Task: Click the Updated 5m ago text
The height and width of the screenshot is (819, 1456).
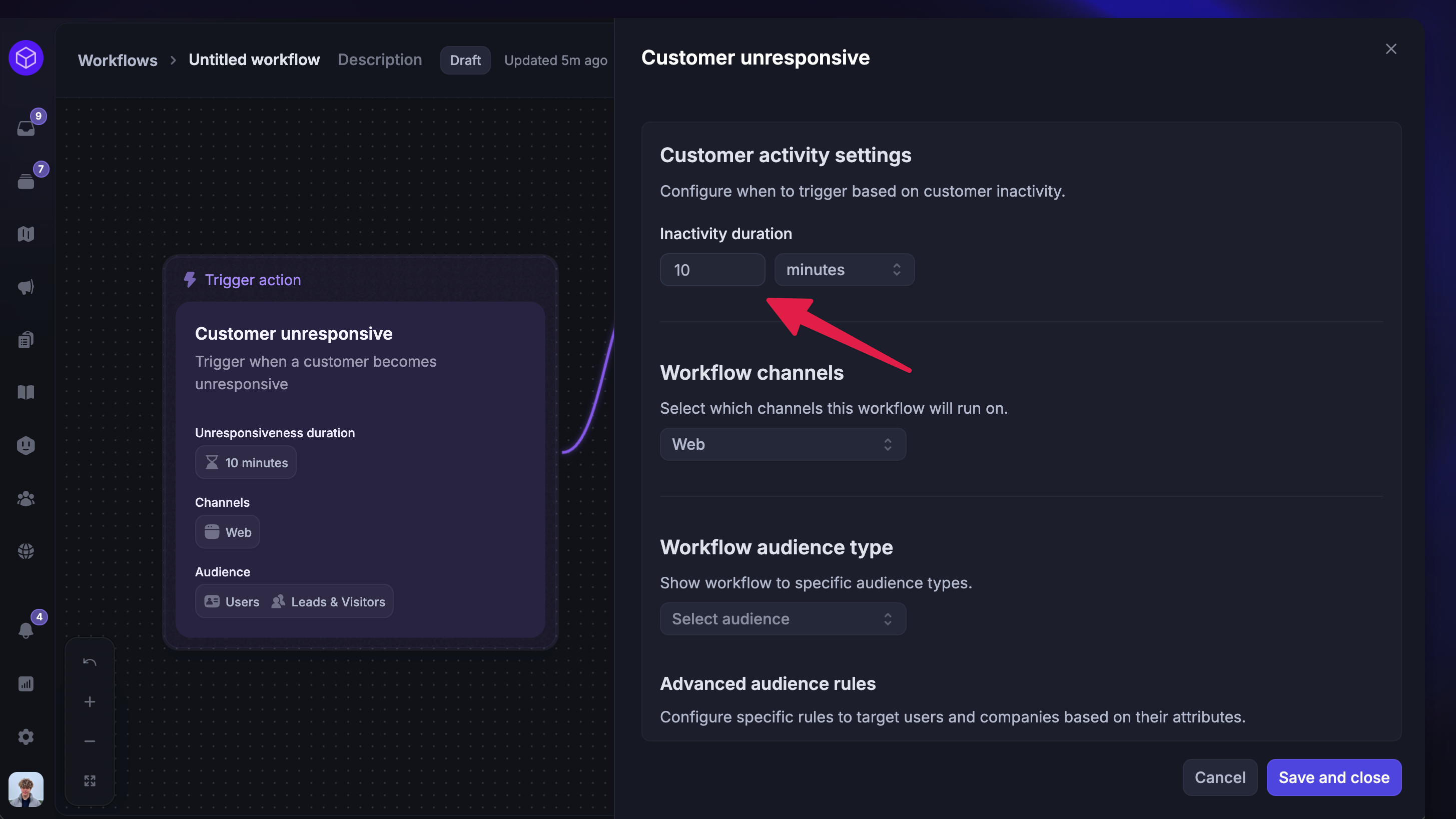Action: 555,60
